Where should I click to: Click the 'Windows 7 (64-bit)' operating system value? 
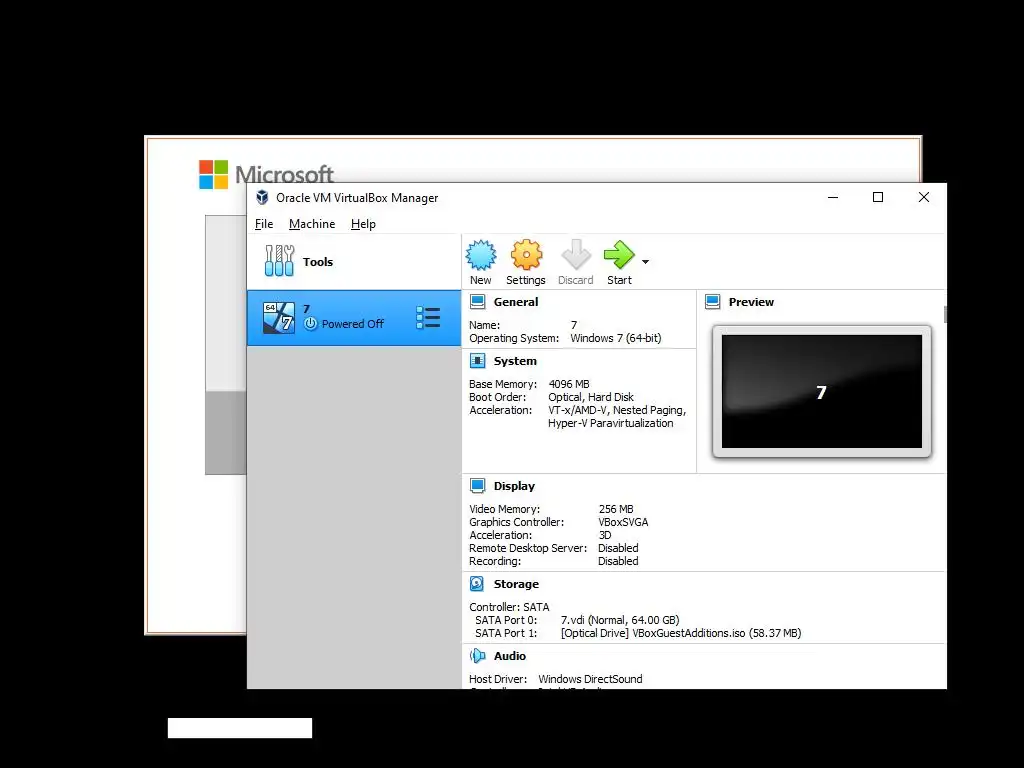point(616,338)
